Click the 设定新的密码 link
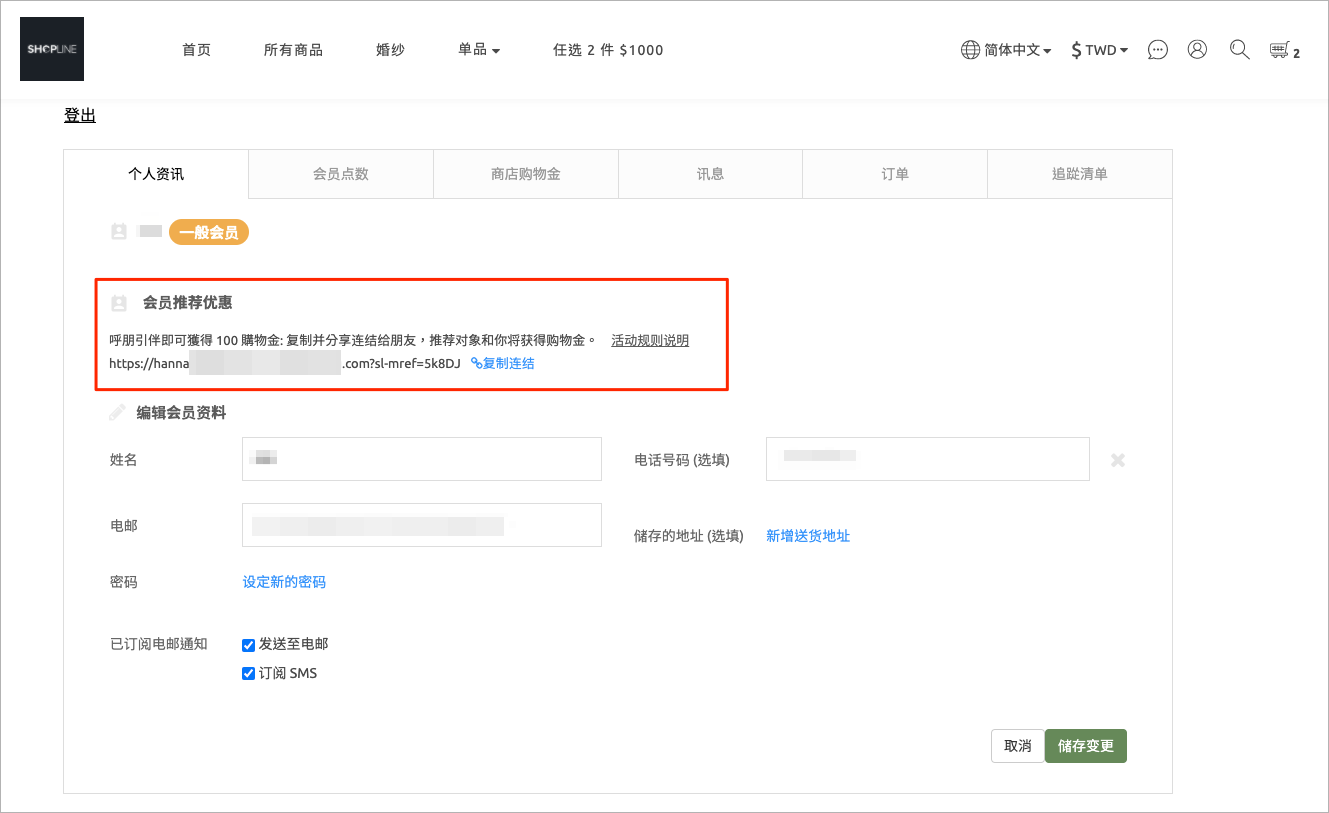 (x=284, y=582)
